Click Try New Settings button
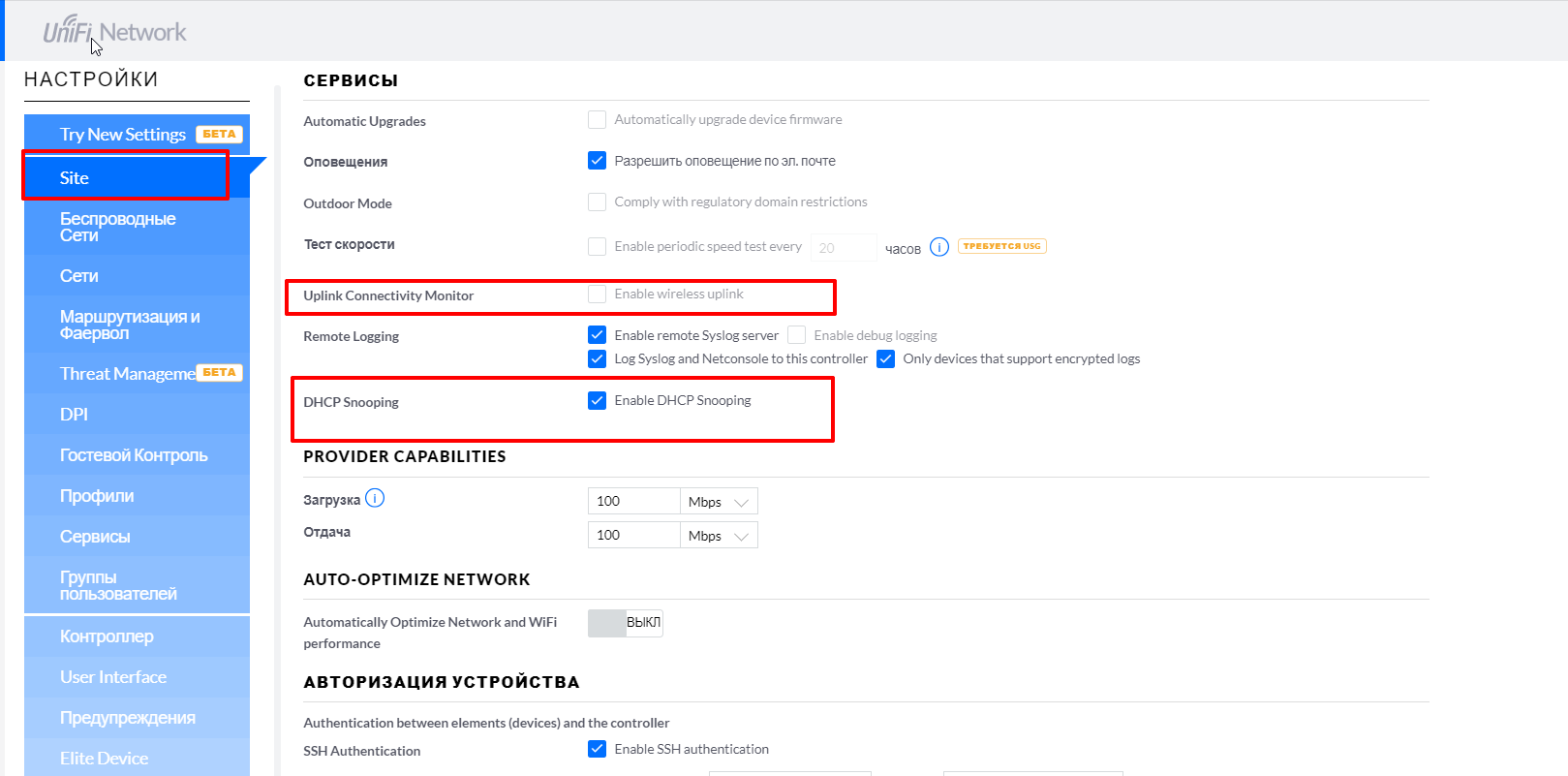1568x776 pixels. click(123, 135)
